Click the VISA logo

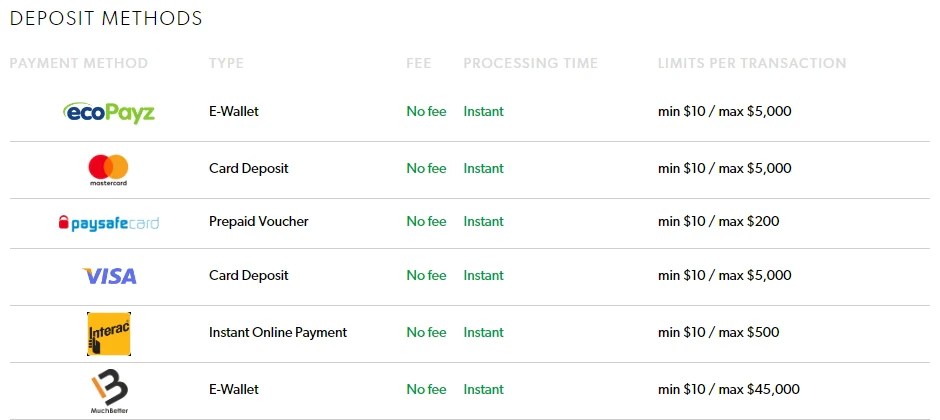click(109, 276)
